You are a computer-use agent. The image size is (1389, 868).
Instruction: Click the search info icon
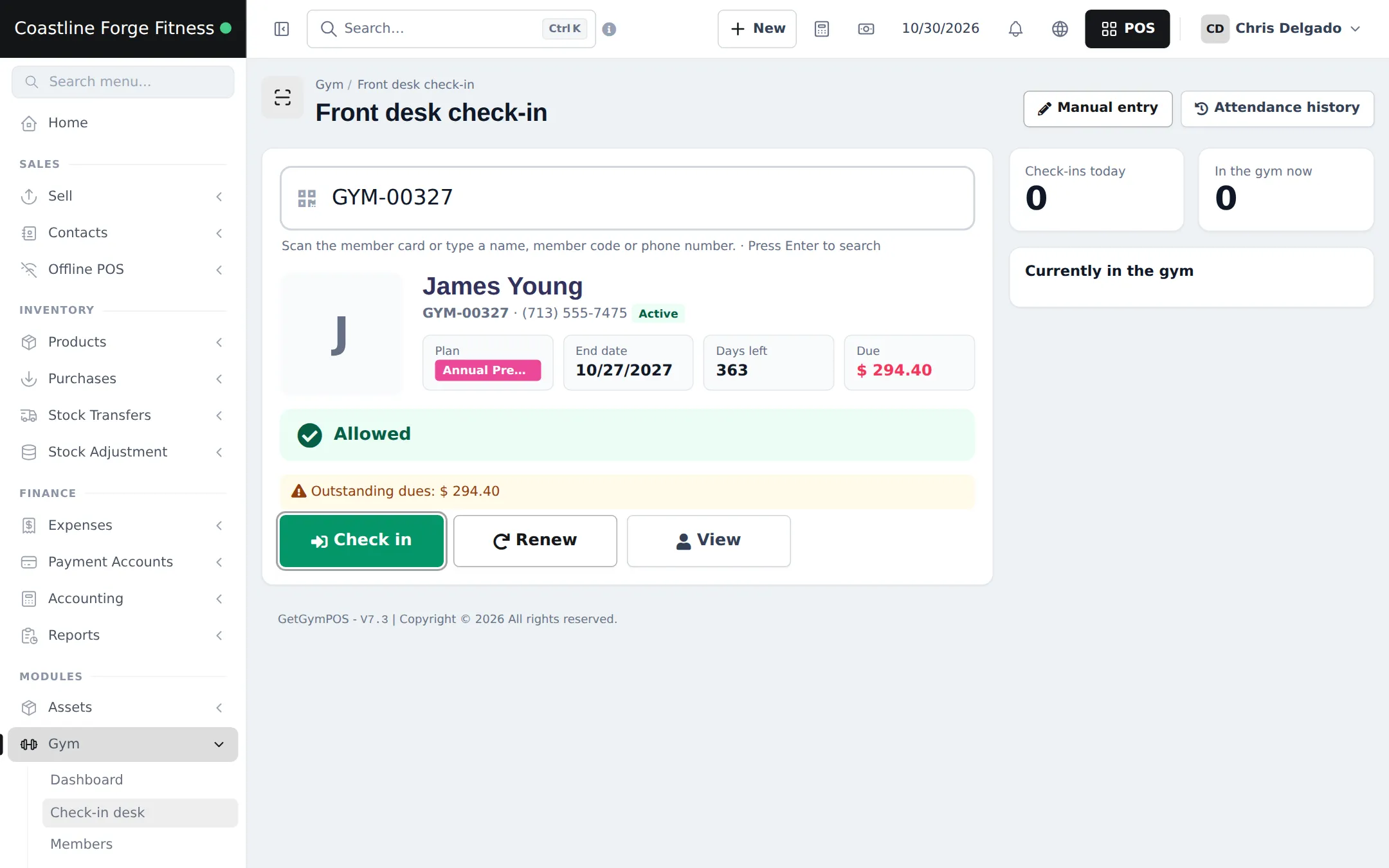point(609,29)
